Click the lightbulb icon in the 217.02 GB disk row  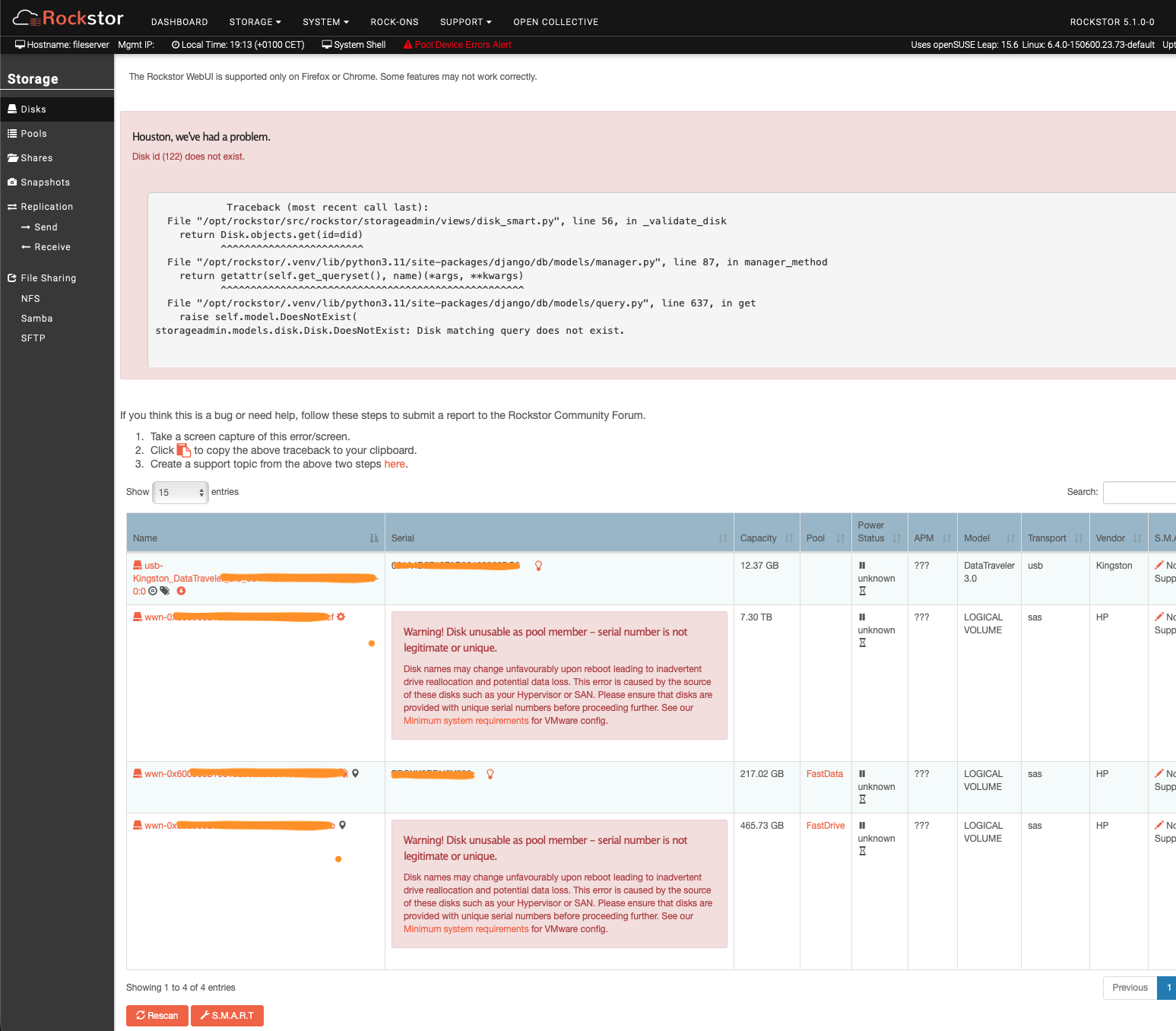[490, 774]
